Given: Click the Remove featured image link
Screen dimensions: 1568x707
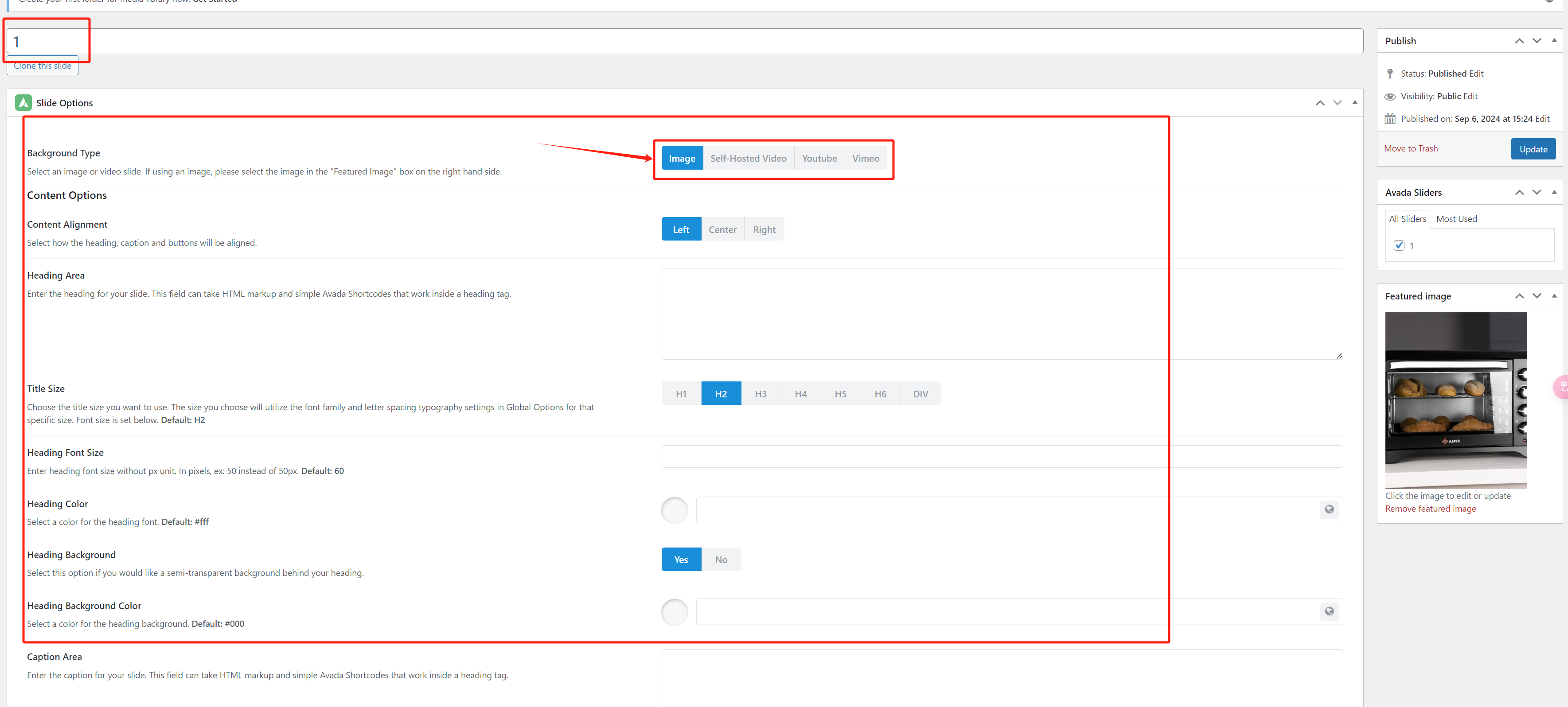Looking at the screenshot, I should click(x=1430, y=508).
